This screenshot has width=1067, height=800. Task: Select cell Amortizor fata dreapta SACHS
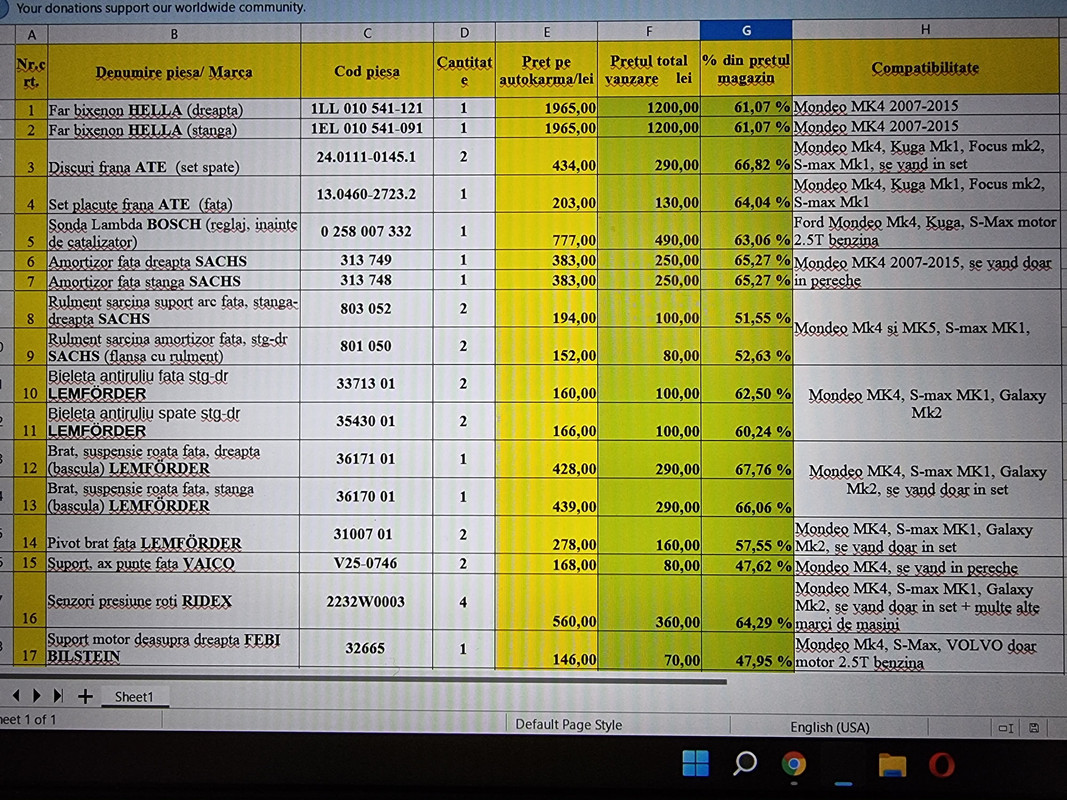point(174,261)
